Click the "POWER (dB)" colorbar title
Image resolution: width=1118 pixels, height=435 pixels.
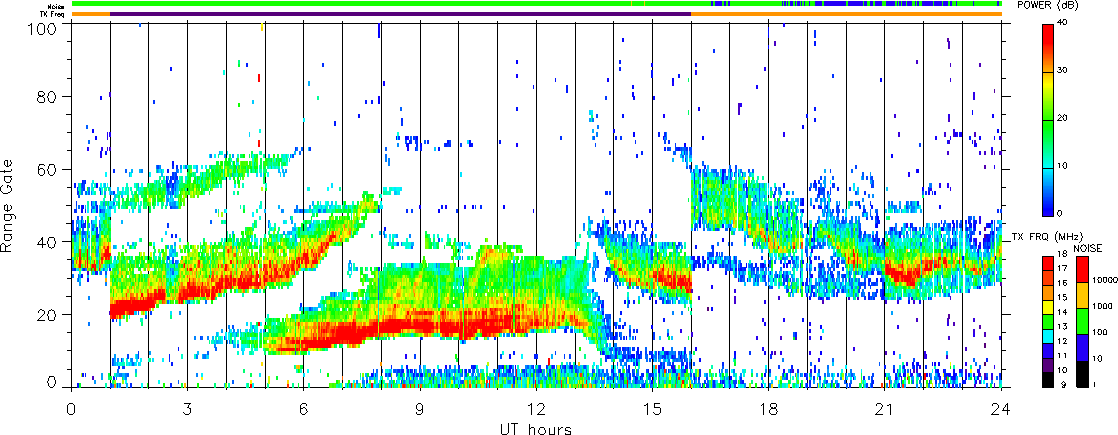[1048, 5]
